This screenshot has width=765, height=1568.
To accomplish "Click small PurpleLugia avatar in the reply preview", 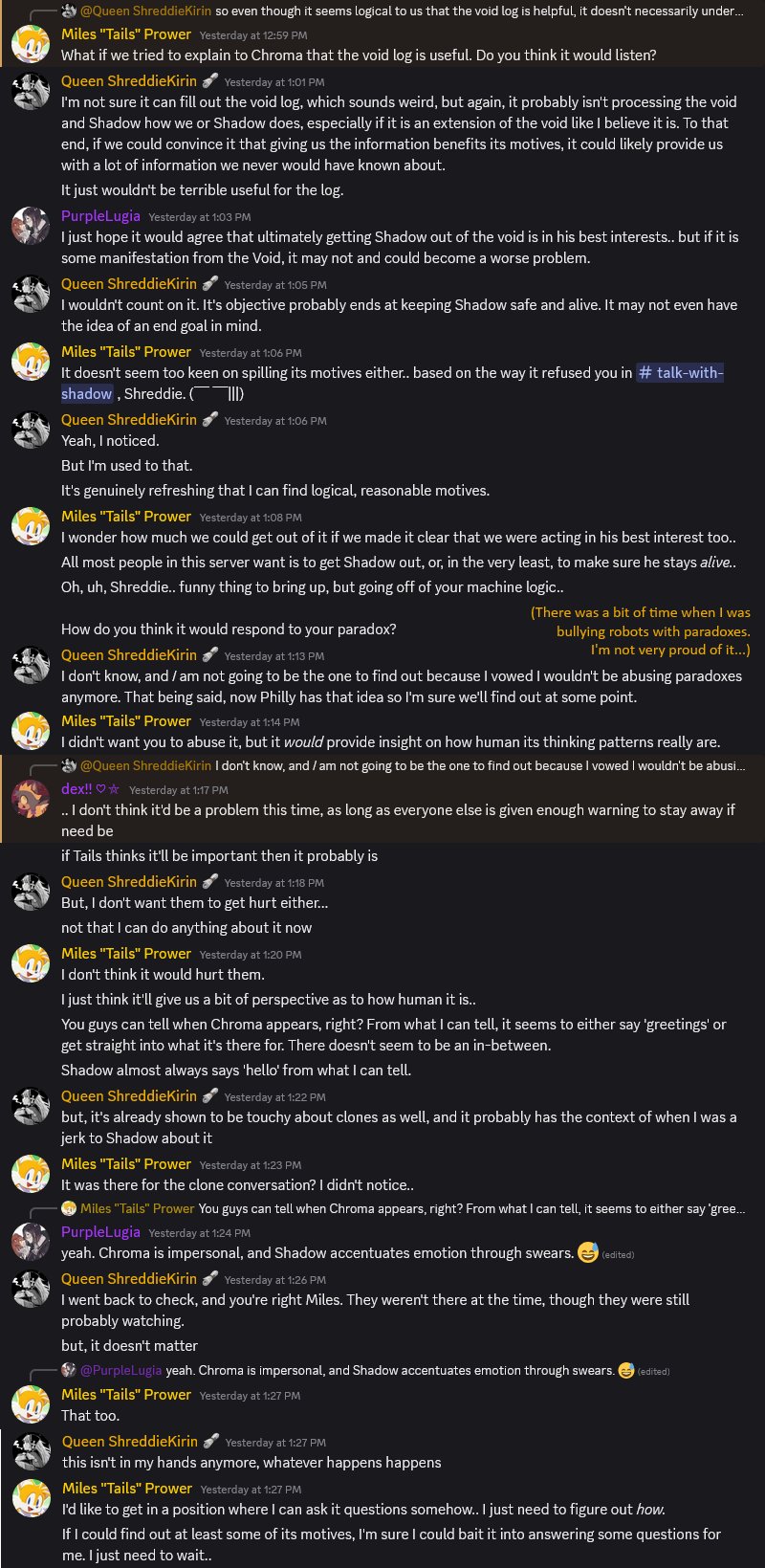I will 69,1370.
